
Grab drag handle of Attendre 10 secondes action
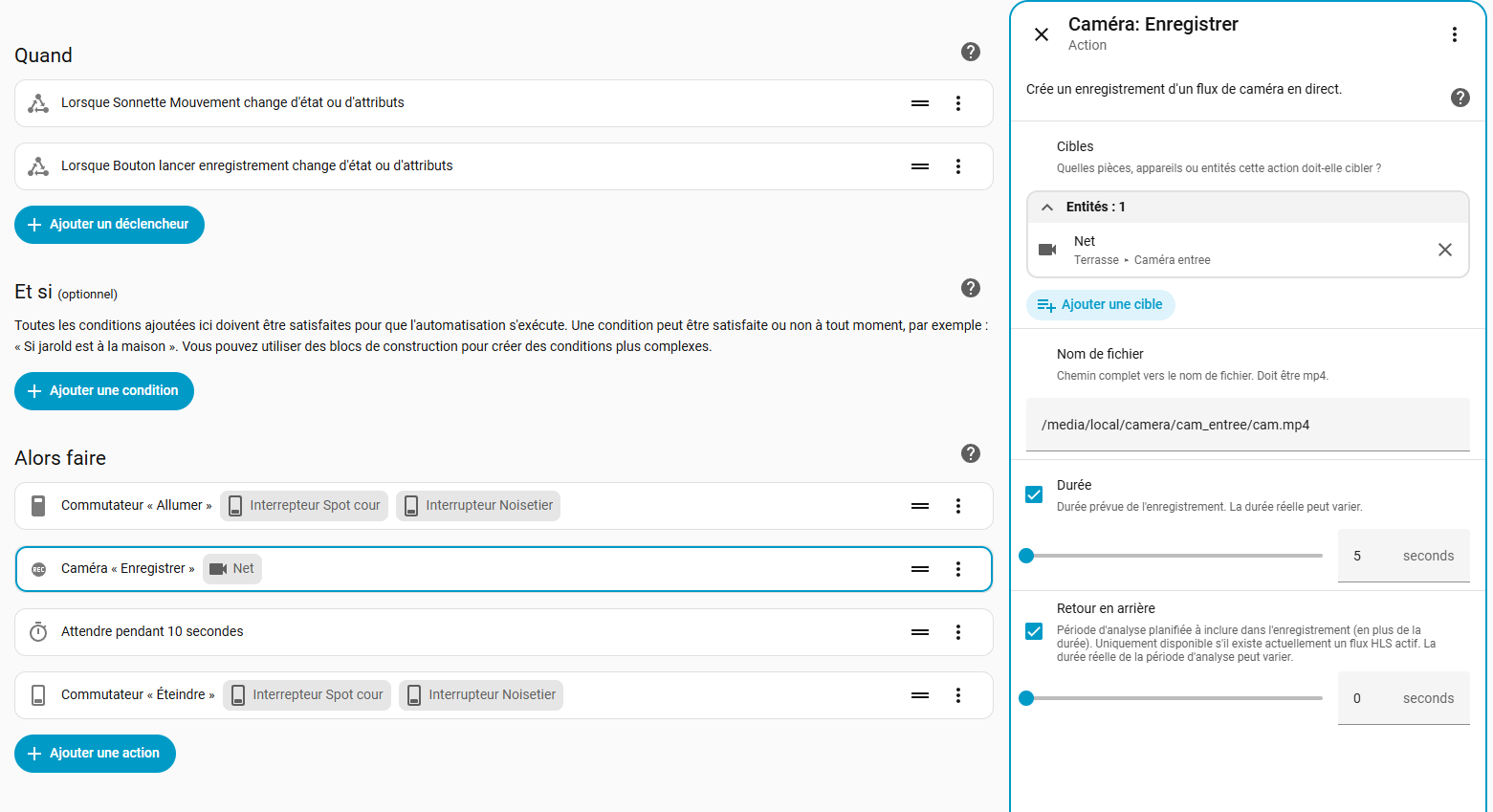tap(919, 632)
